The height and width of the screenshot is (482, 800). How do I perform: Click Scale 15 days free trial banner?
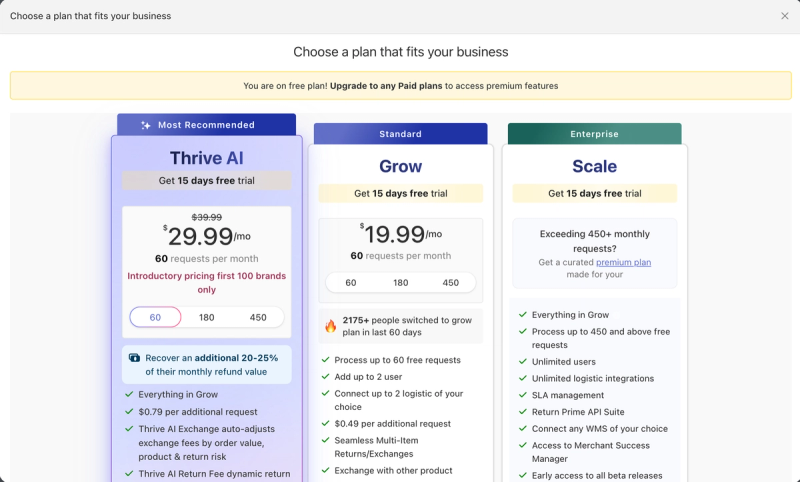point(594,193)
